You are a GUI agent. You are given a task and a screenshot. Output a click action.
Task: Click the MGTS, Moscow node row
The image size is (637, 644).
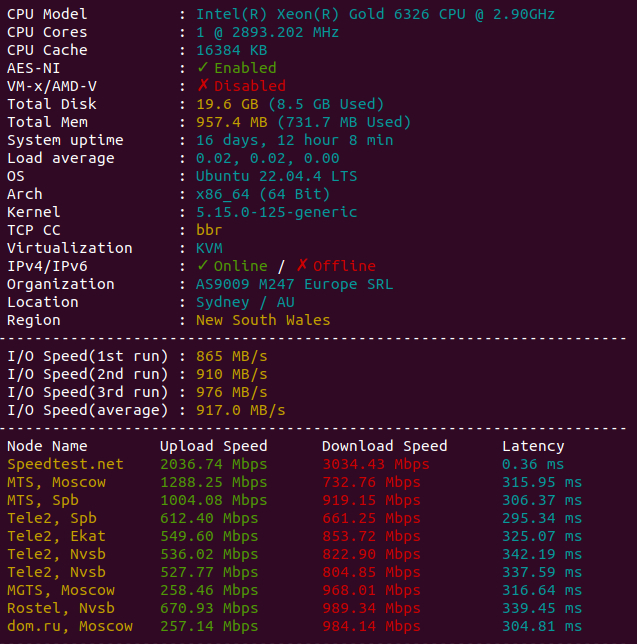(60, 590)
